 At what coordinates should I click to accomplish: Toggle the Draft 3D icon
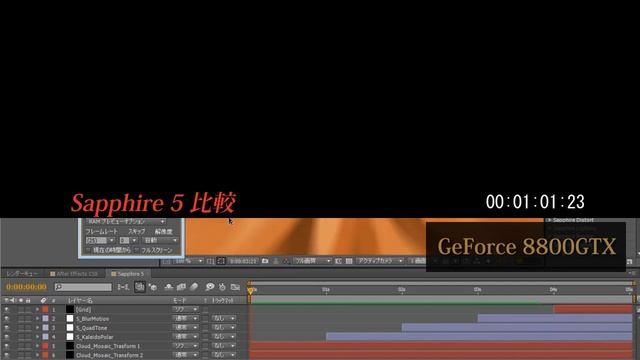pos(153,287)
